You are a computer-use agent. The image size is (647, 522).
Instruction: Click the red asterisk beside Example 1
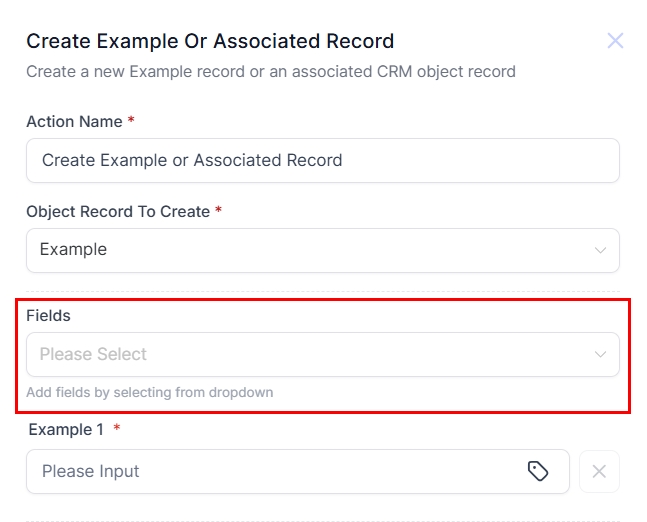pos(117,429)
